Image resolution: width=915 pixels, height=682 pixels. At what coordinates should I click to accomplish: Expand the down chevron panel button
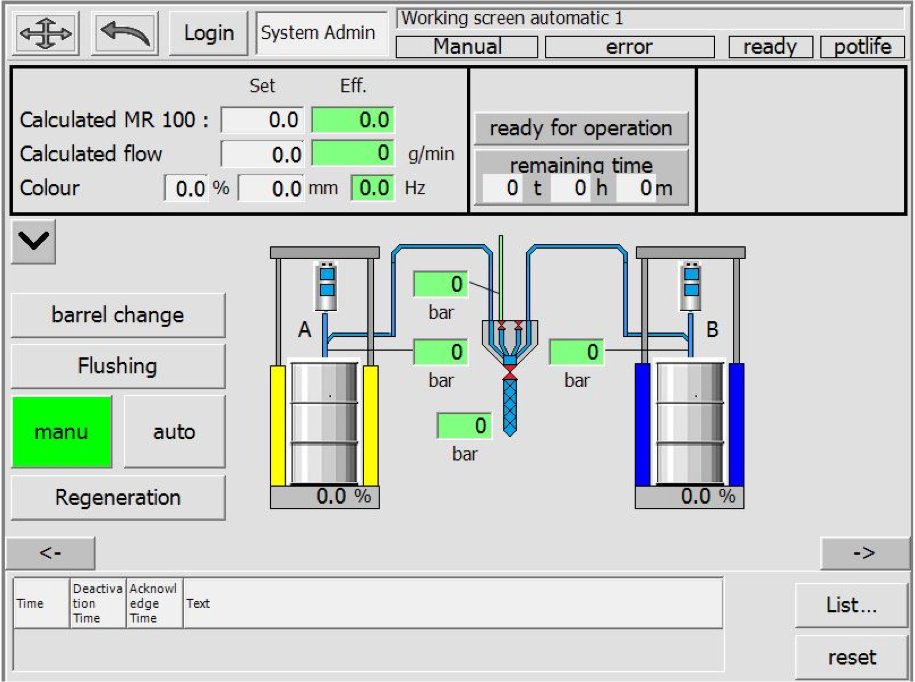pyautogui.click(x=33, y=241)
